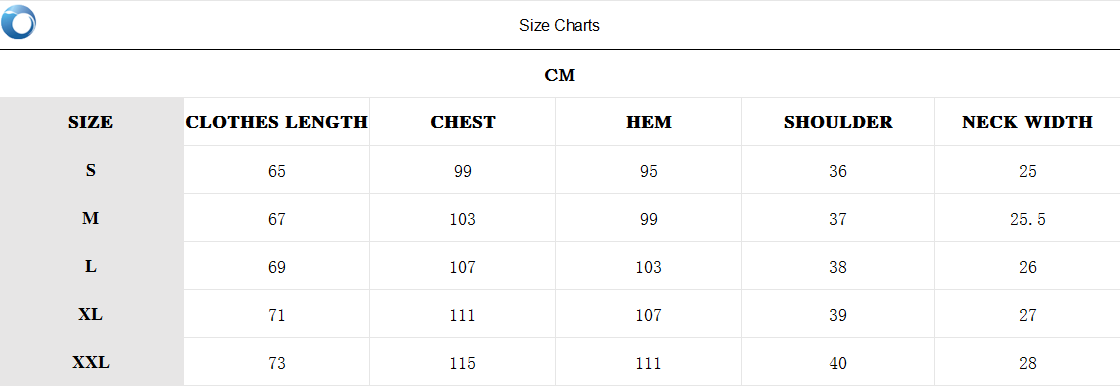This screenshot has width=1120, height=386.
Task: Click the blue circular logo icon
Action: pyautogui.click(x=19, y=22)
